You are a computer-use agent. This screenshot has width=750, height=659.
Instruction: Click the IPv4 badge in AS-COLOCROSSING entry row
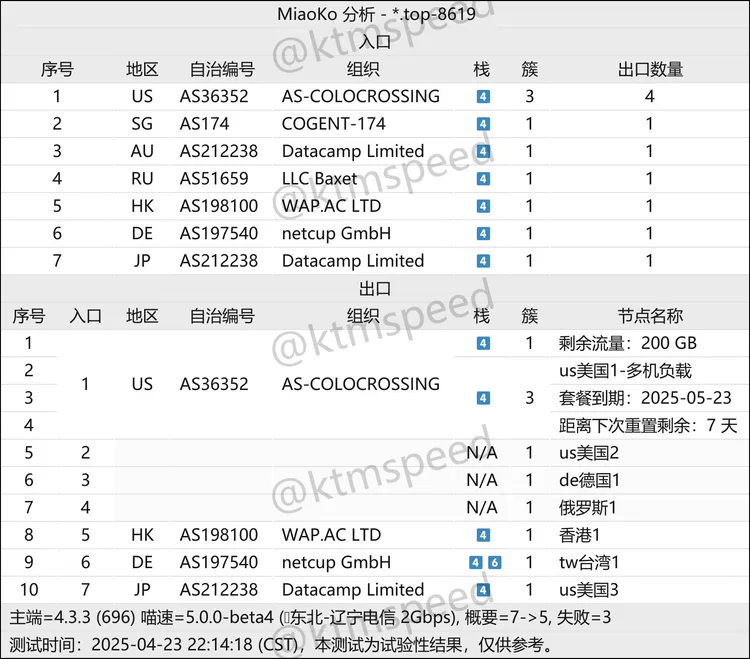(x=483, y=98)
